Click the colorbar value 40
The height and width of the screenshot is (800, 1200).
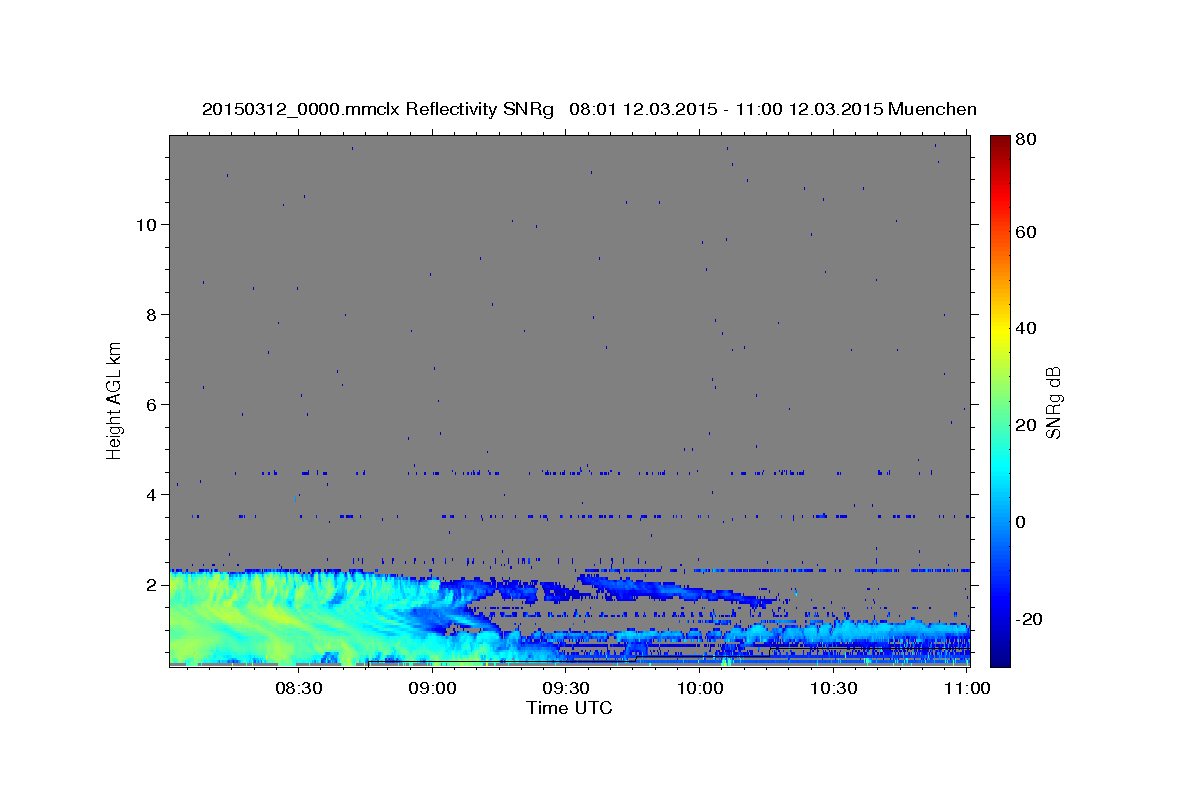[1027, 328]
